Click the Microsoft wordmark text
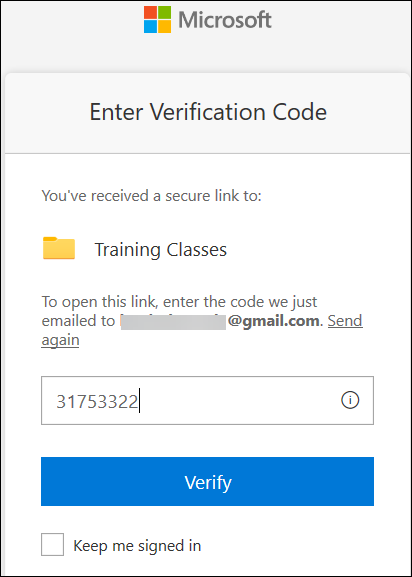 pos(225,20)
